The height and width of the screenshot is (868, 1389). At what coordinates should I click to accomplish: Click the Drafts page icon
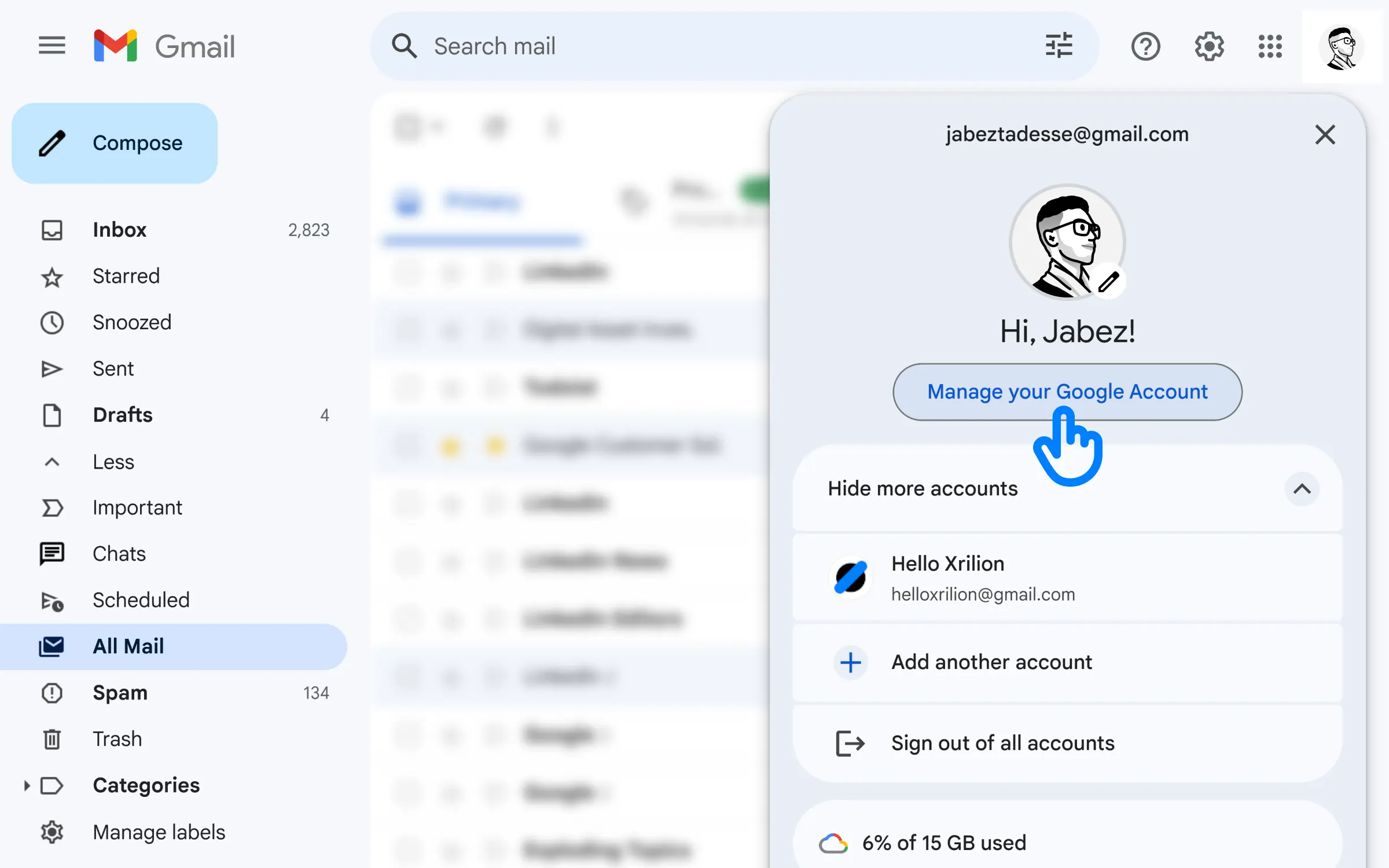[x=52, y=415]
